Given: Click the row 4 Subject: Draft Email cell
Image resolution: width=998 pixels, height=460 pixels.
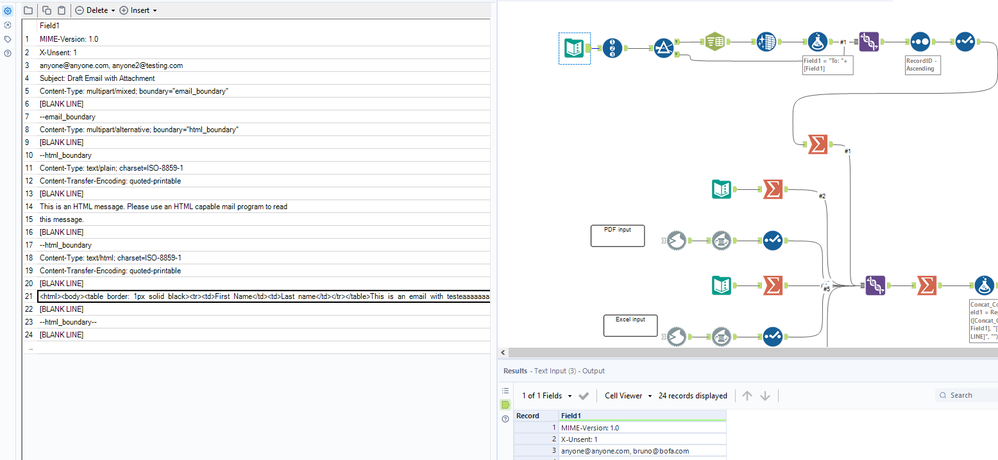Looking at the screenshot, I should (x=264, y=78).
